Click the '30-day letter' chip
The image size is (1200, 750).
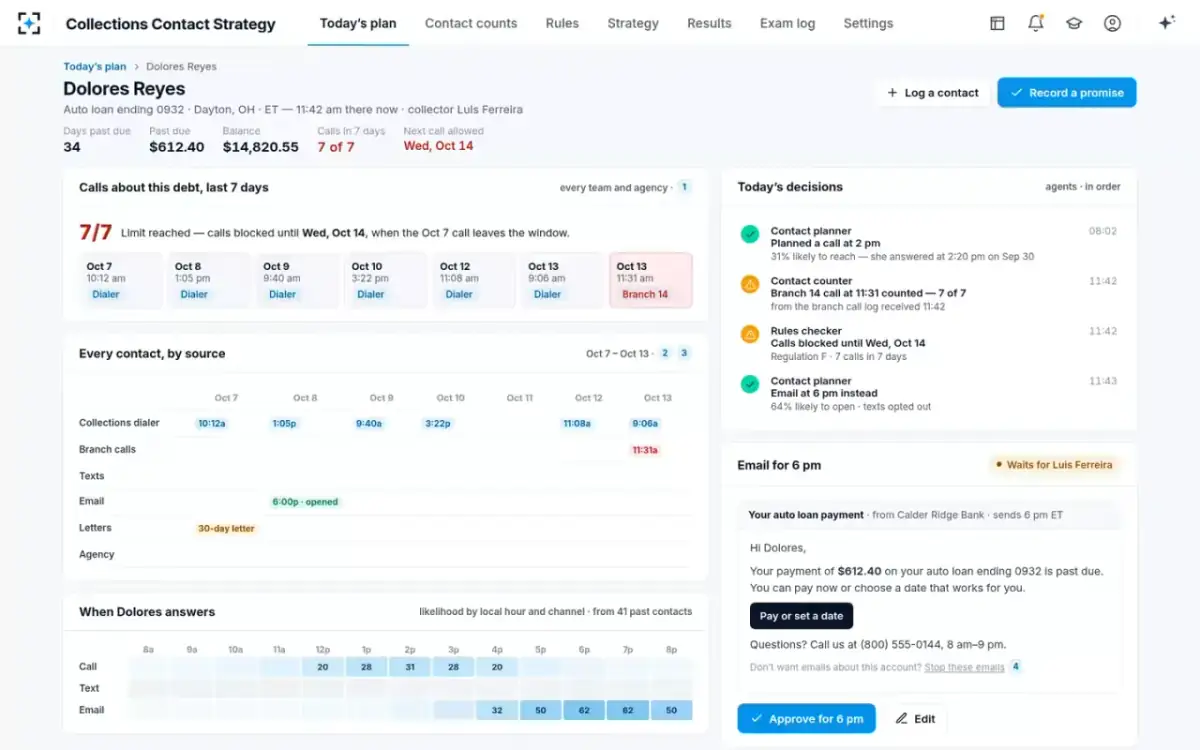tap(226, 528)
